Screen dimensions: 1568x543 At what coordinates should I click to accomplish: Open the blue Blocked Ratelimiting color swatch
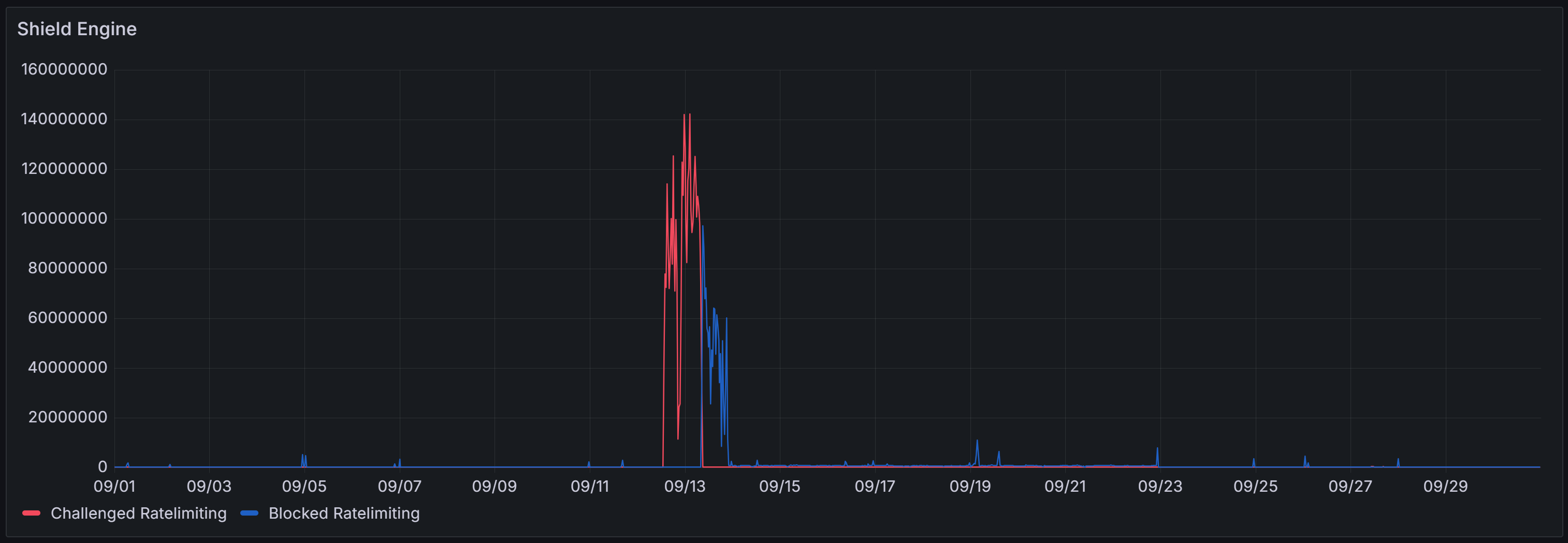point(249,513)
